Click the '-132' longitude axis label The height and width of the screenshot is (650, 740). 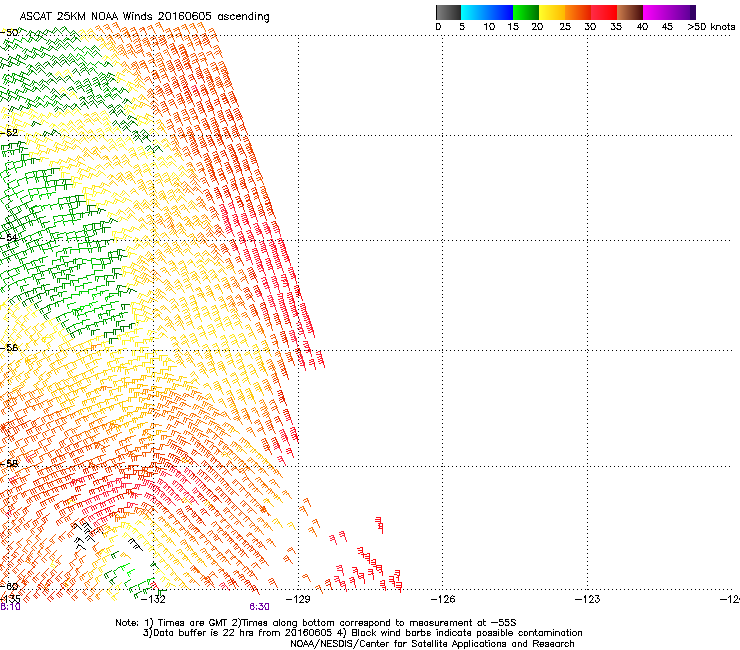point(153,599)
